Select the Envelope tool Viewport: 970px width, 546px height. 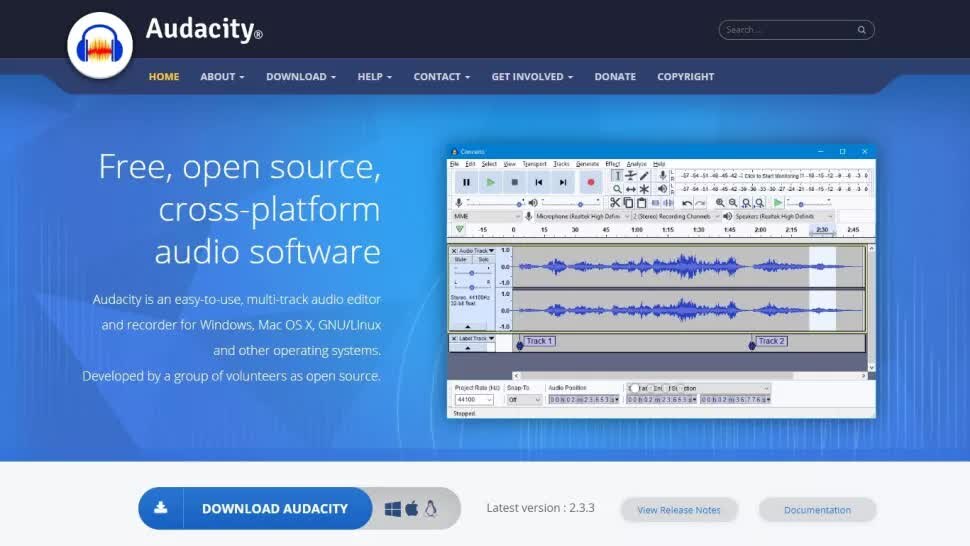(x=630, y=176)
